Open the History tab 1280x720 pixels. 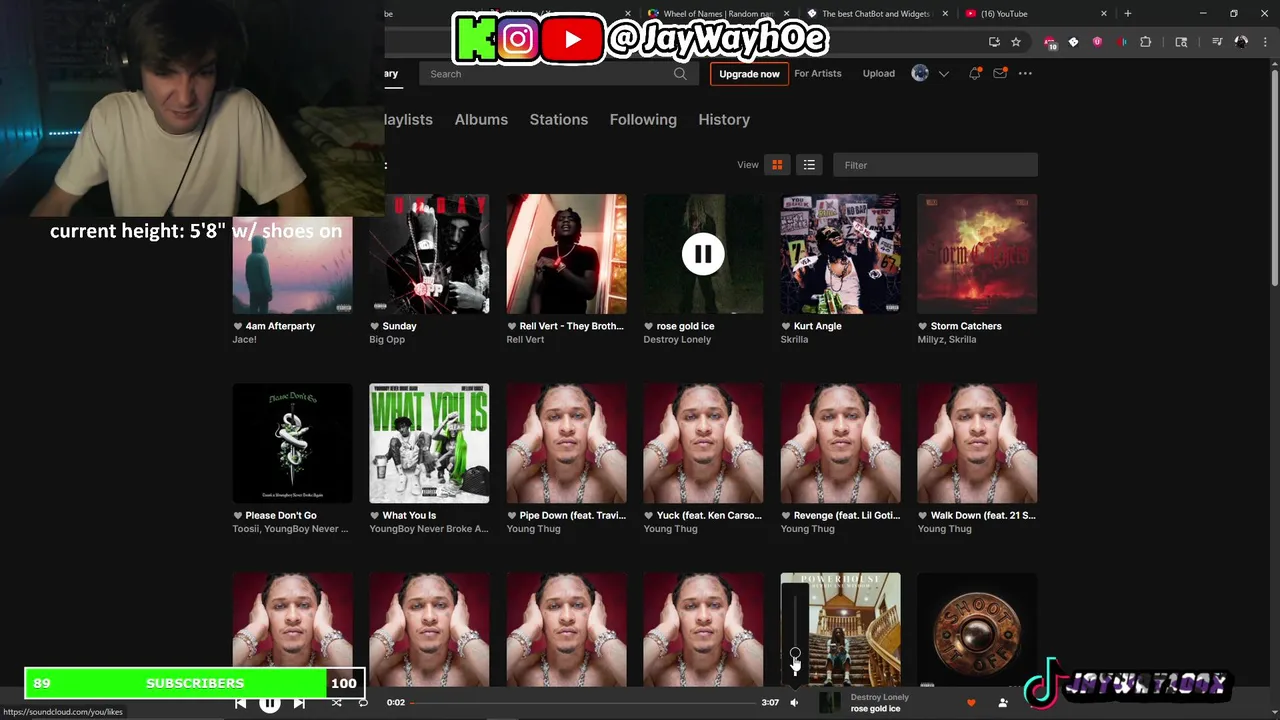724,119
